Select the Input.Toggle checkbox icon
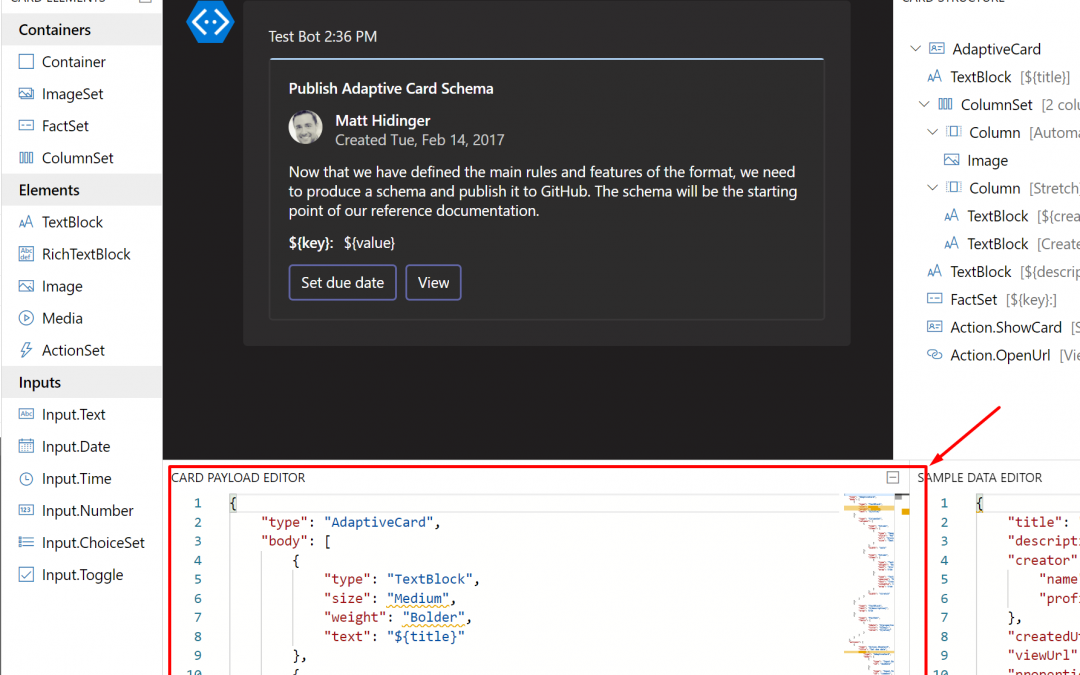This screenshot has width=1080, height=675. point(26,574)
